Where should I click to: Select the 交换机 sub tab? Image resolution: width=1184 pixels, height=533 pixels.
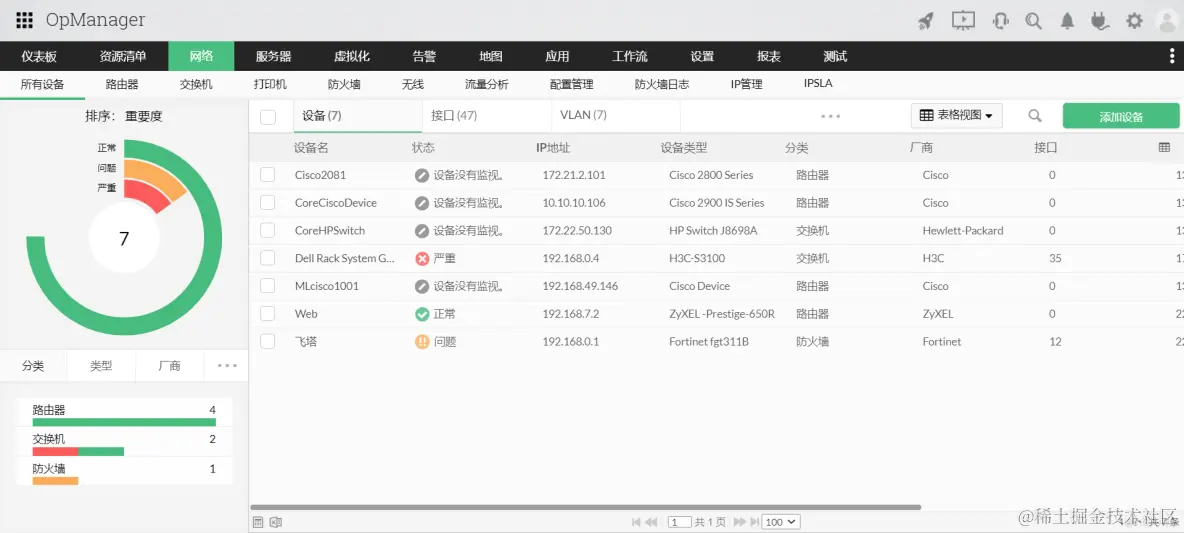tap(196, 85)
